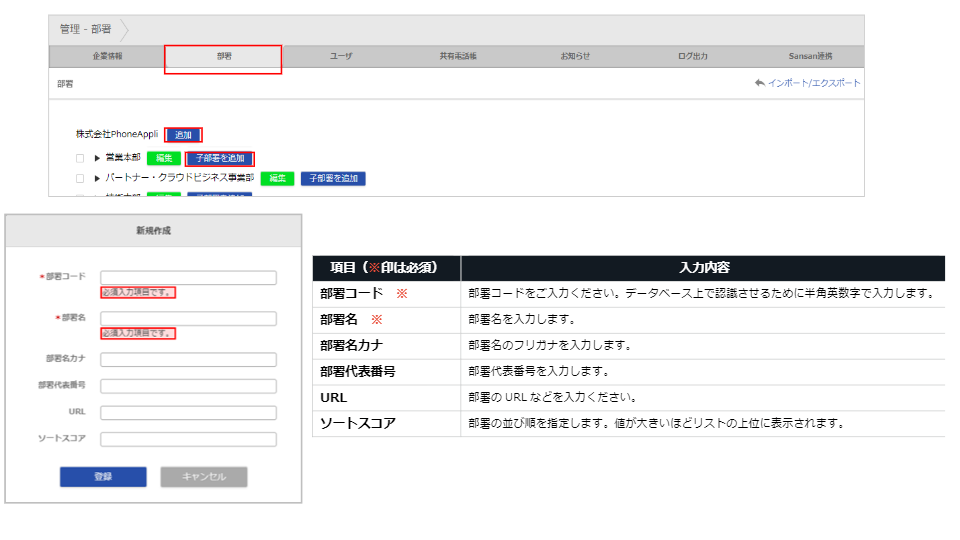This screenshot has width=960, height=540.
Task: Click 部署名カナ row in table
Action: click(x=629, y=346)
